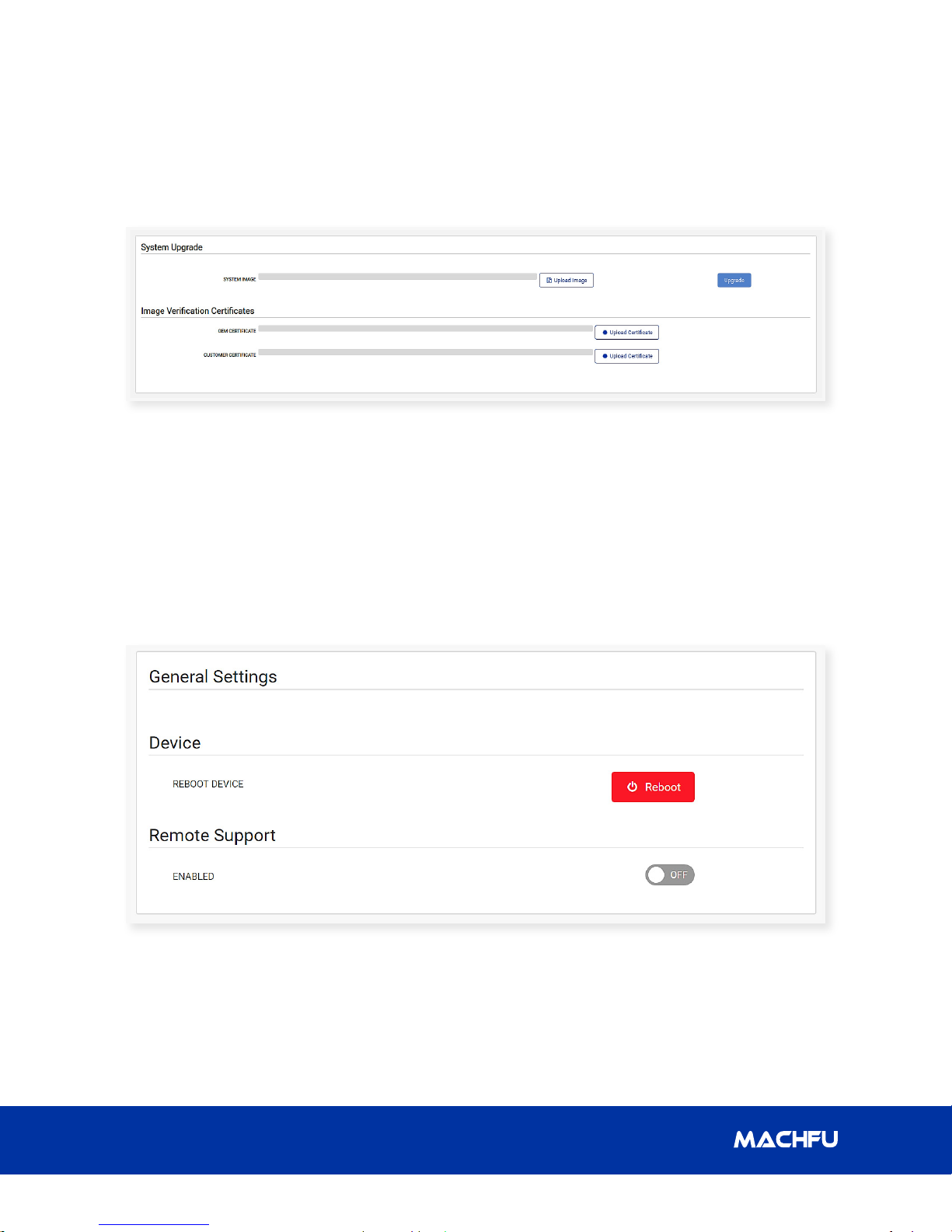Image resolution: width=952 pixels, height=1232 pixels.
Task: Click the OFF label on the Remote Support toggle
Action: coord(679,875)
